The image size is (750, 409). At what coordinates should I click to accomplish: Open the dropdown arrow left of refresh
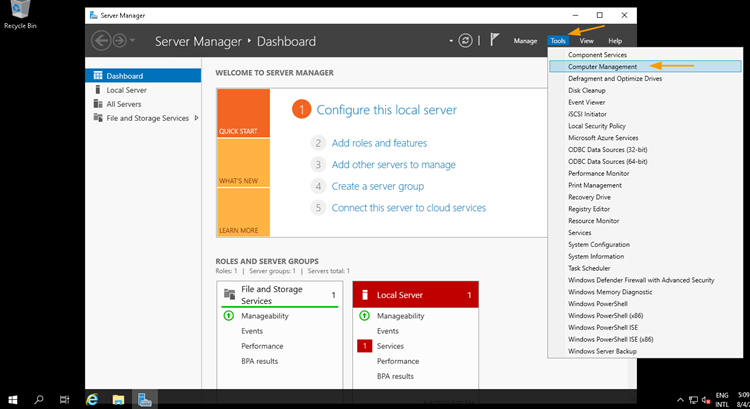(x=451, y=41)
